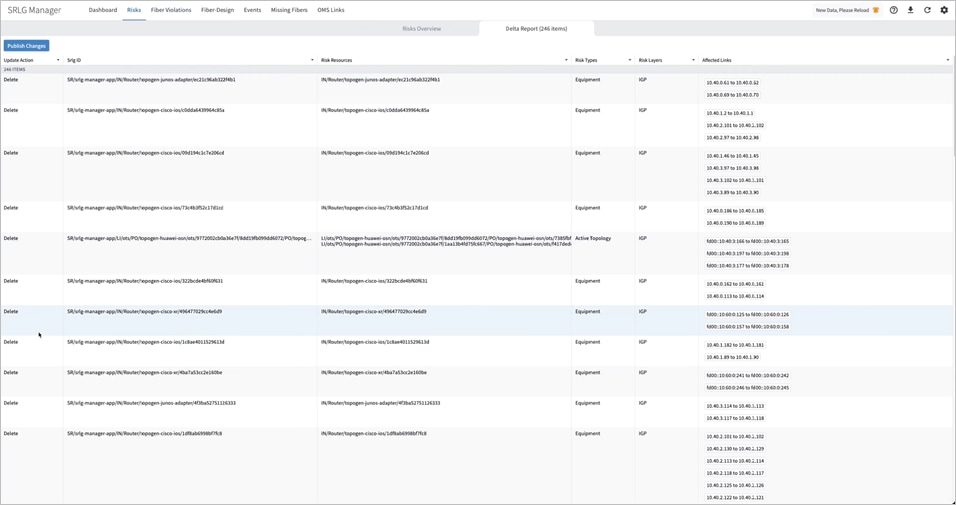
Task: Click the download icon in header
Action: [910, 10]
